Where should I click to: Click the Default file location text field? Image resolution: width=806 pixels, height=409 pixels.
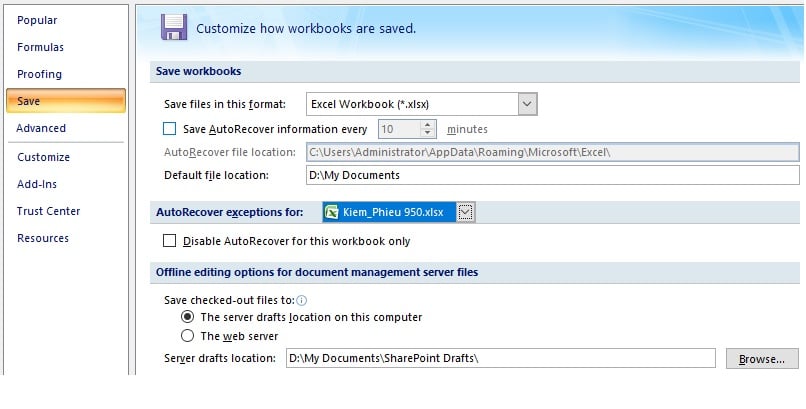point(552,175)
